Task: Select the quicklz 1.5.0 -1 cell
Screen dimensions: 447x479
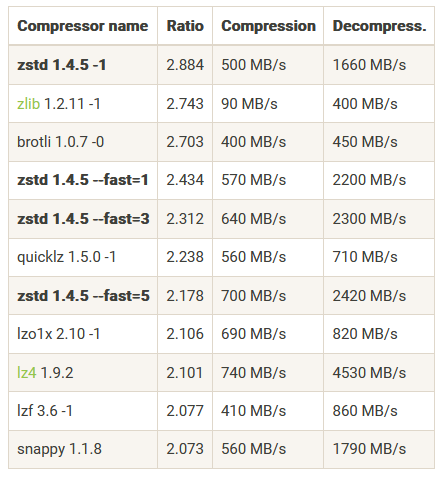Action: [83, 257]
